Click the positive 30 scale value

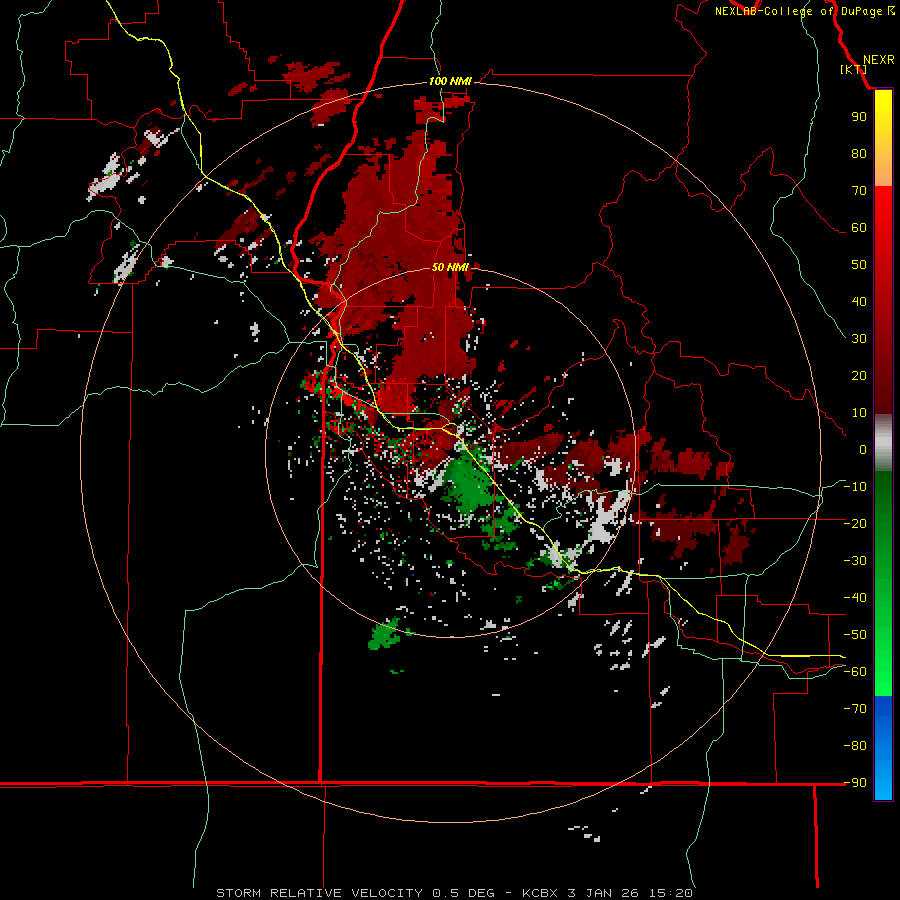(x=859, y=339)
